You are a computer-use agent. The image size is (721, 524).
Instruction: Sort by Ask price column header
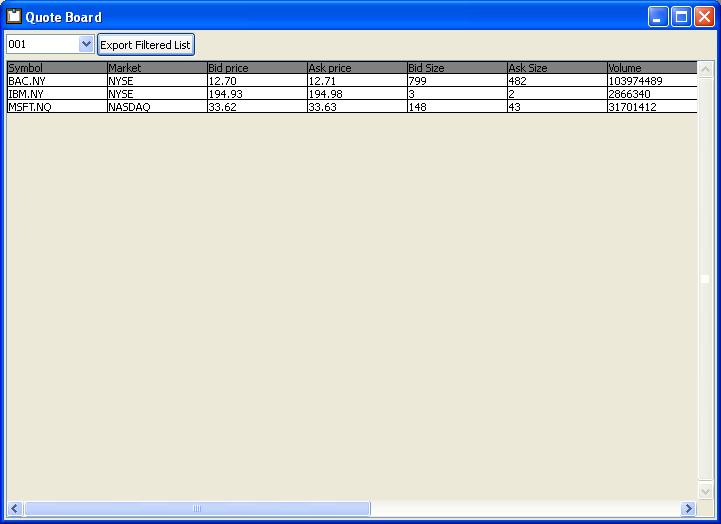(x=356, y=68)
